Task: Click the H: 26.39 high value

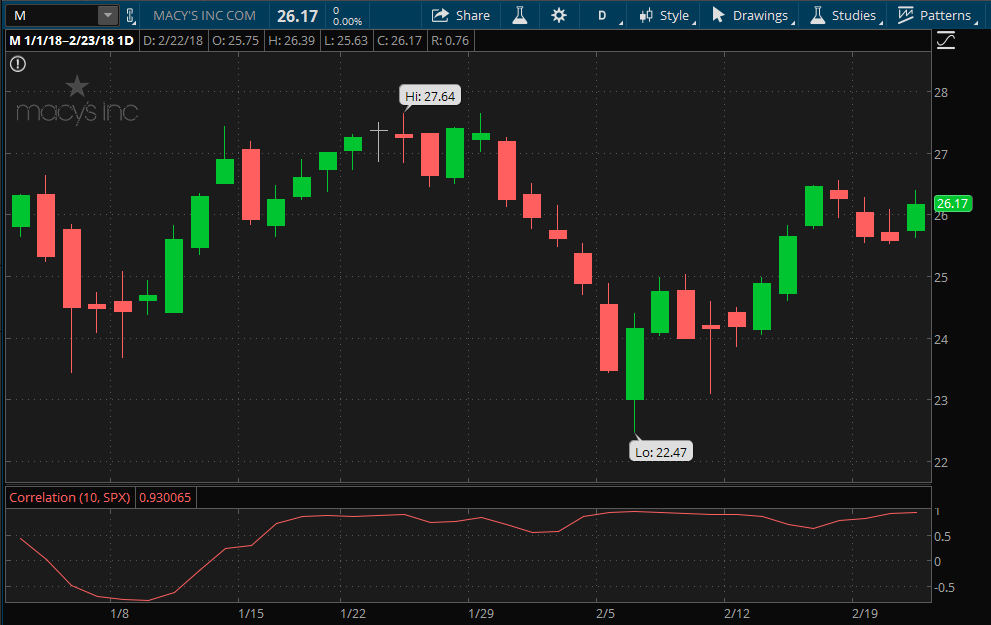Action: tap(291, 40)
